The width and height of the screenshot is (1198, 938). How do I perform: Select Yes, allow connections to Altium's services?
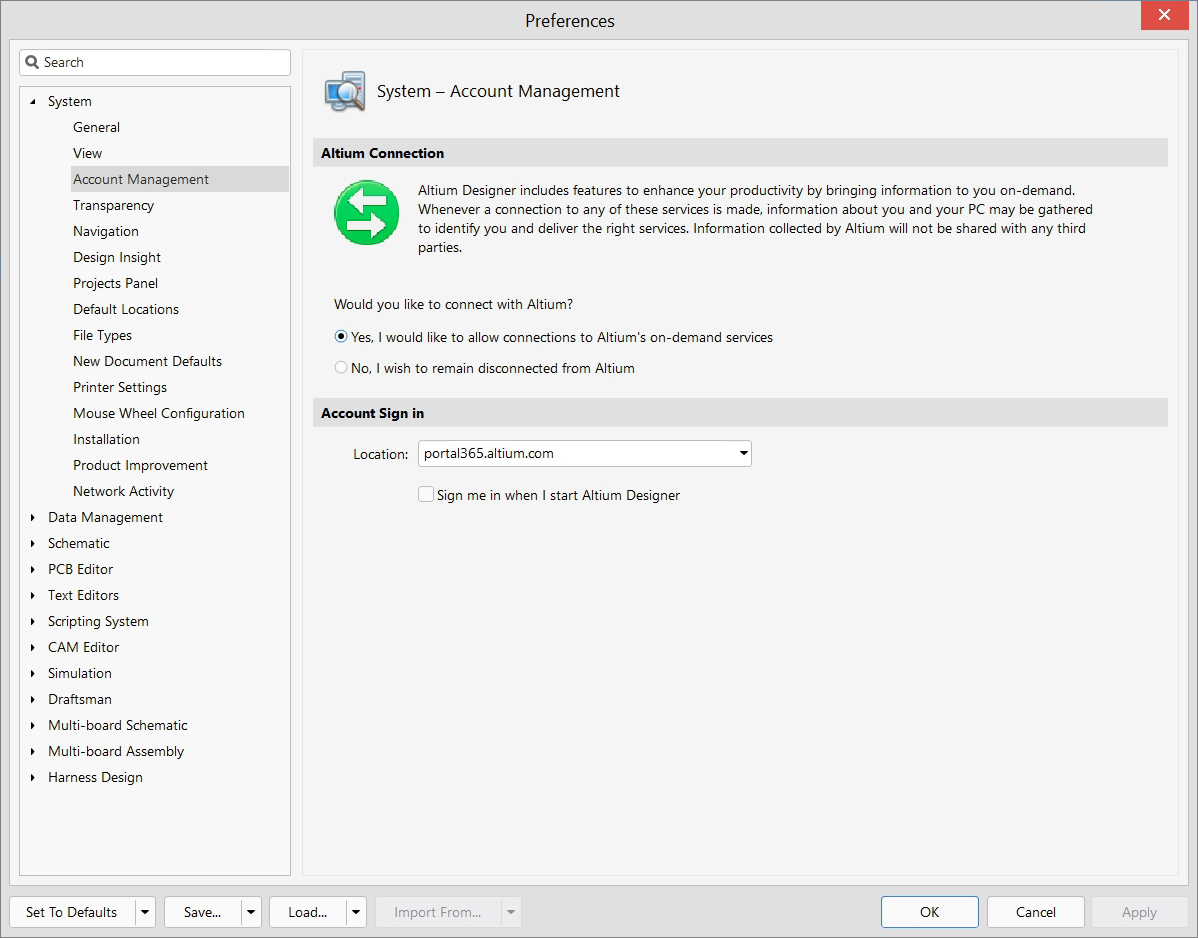click(341, 337)
